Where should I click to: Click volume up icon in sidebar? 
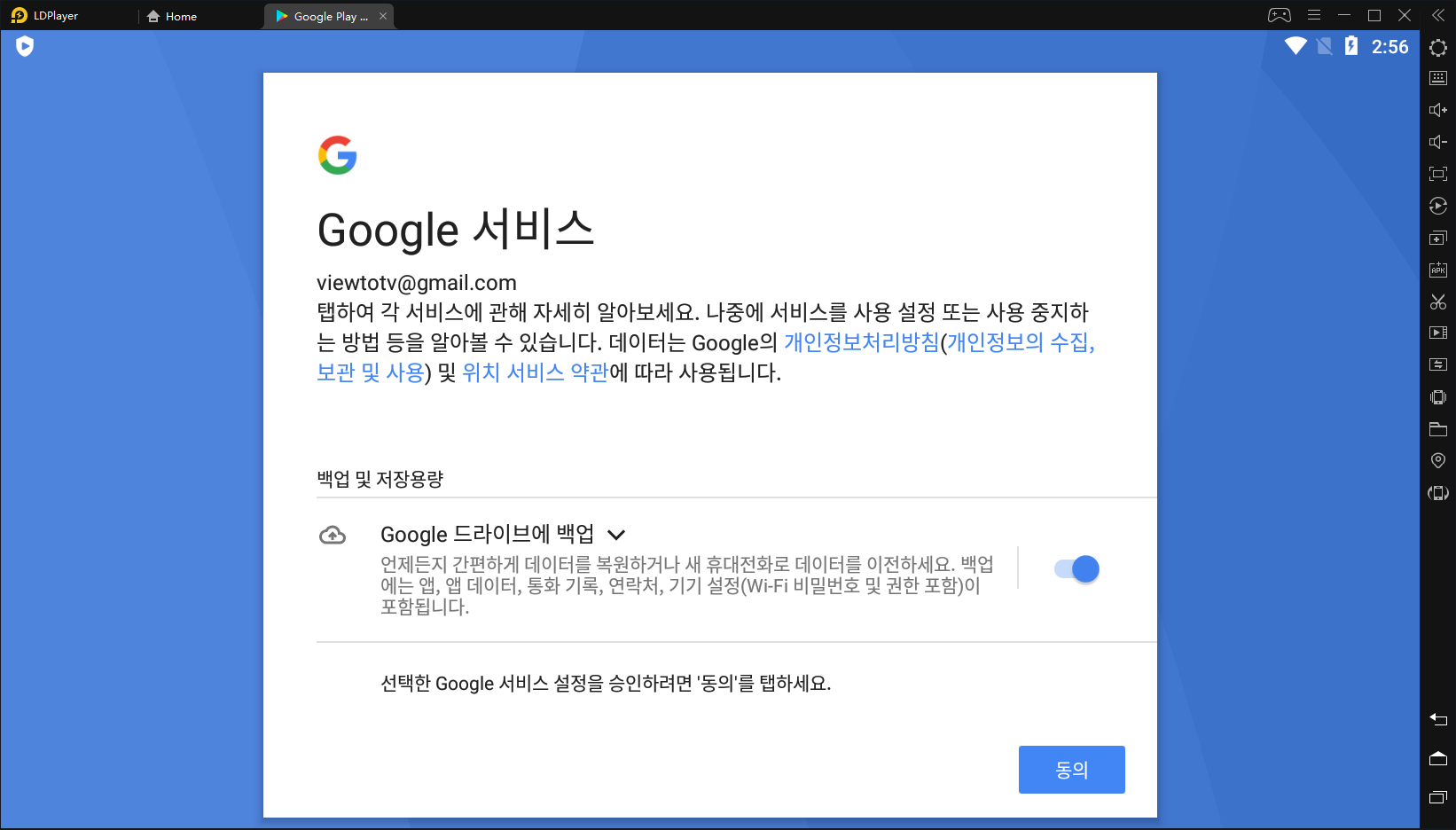(1438, 110)
